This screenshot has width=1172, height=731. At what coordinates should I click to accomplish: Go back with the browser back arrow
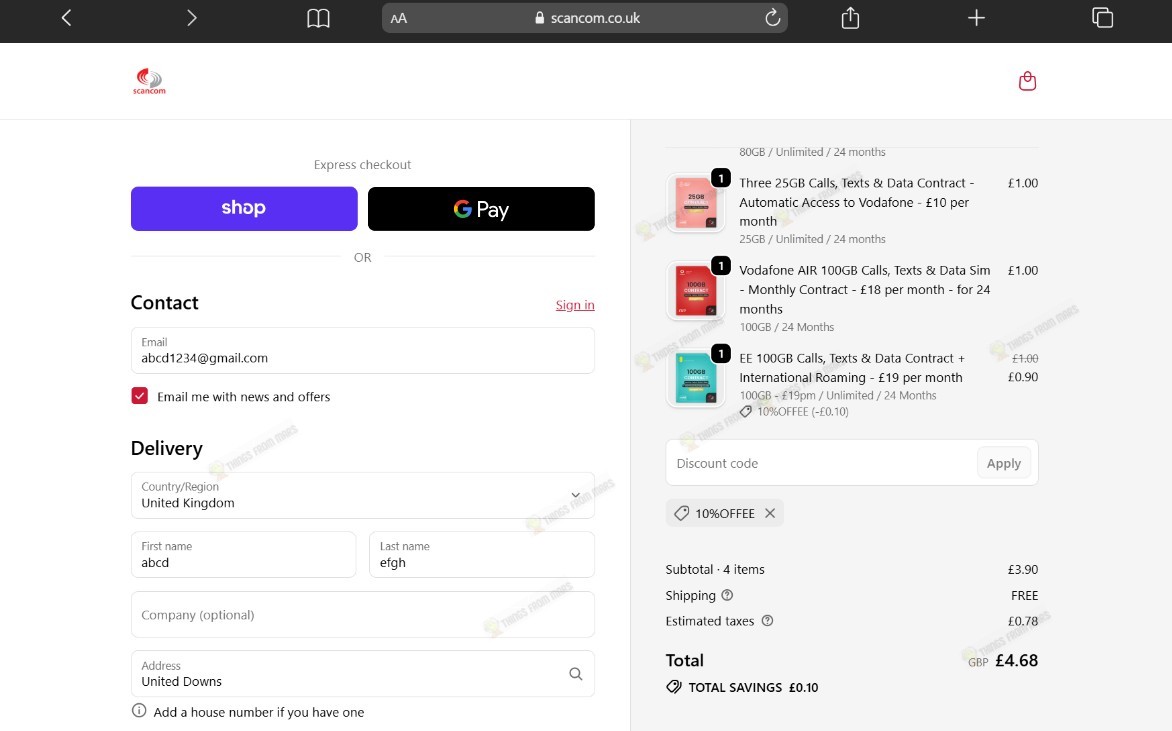[66, 18]
